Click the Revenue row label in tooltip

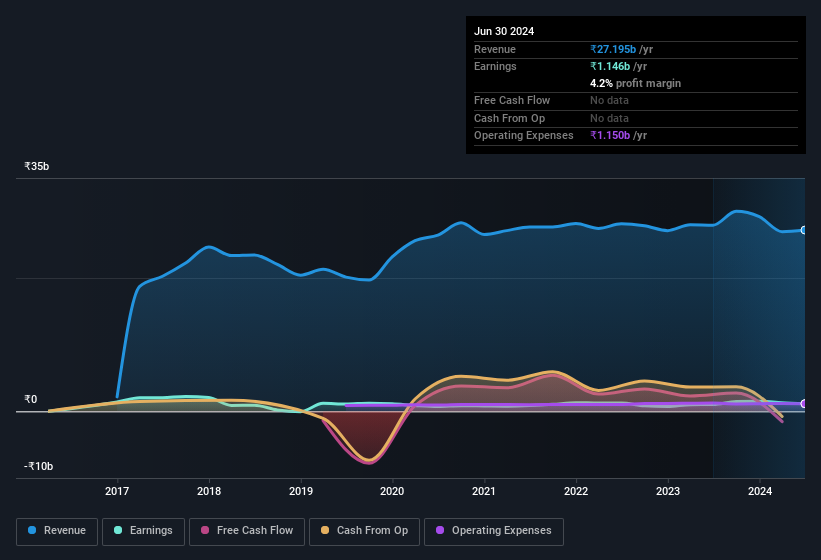tap(495, 49)
